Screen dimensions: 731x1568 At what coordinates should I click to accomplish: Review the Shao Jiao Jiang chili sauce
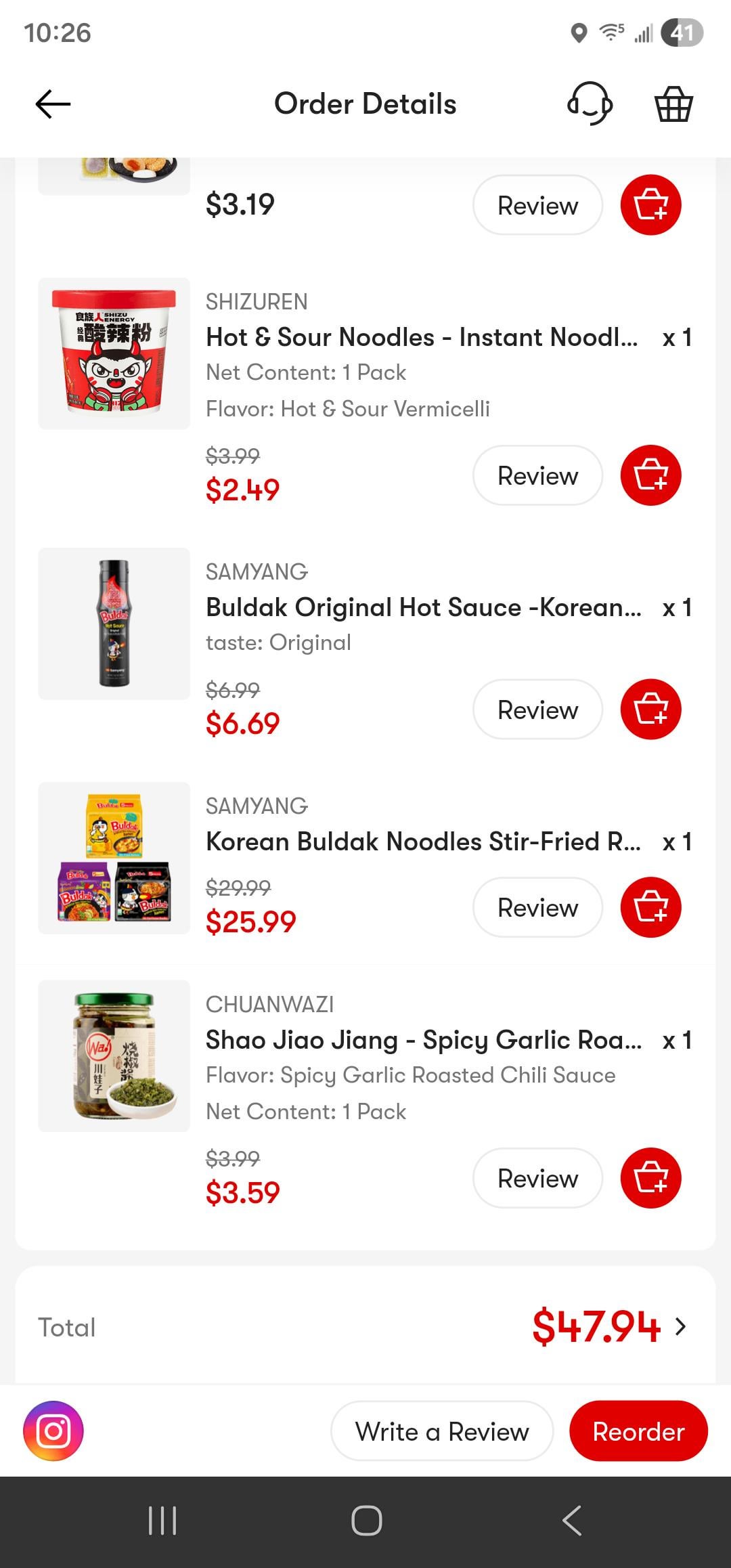[x=537, y=1178]
